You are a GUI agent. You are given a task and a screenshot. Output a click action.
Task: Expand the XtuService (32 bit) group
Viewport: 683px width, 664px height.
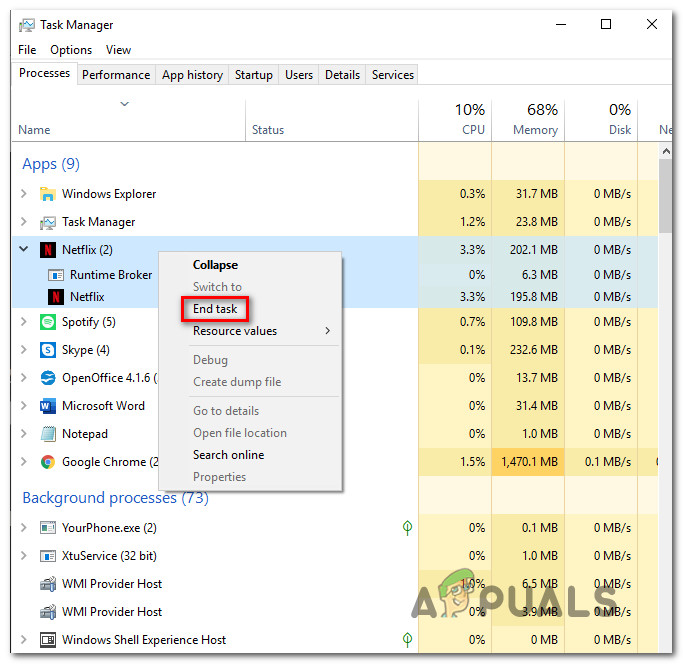point(24,556)
